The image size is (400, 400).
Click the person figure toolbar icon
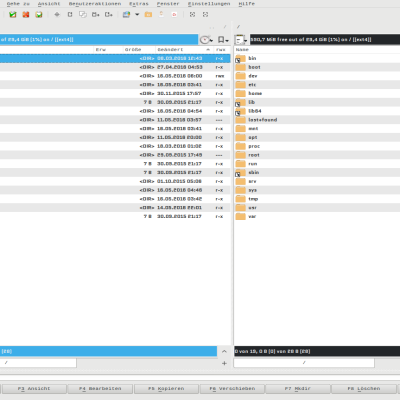[x=161, y=14]
